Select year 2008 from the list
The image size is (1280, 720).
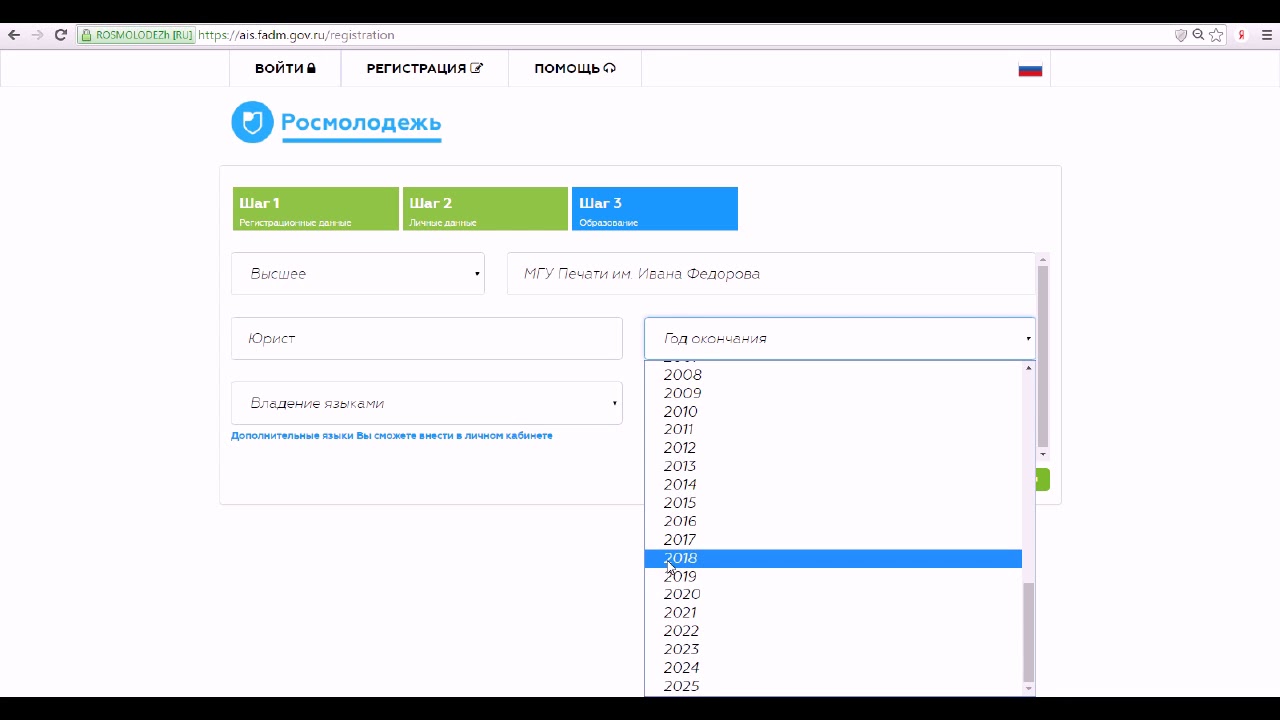(833, 375)
